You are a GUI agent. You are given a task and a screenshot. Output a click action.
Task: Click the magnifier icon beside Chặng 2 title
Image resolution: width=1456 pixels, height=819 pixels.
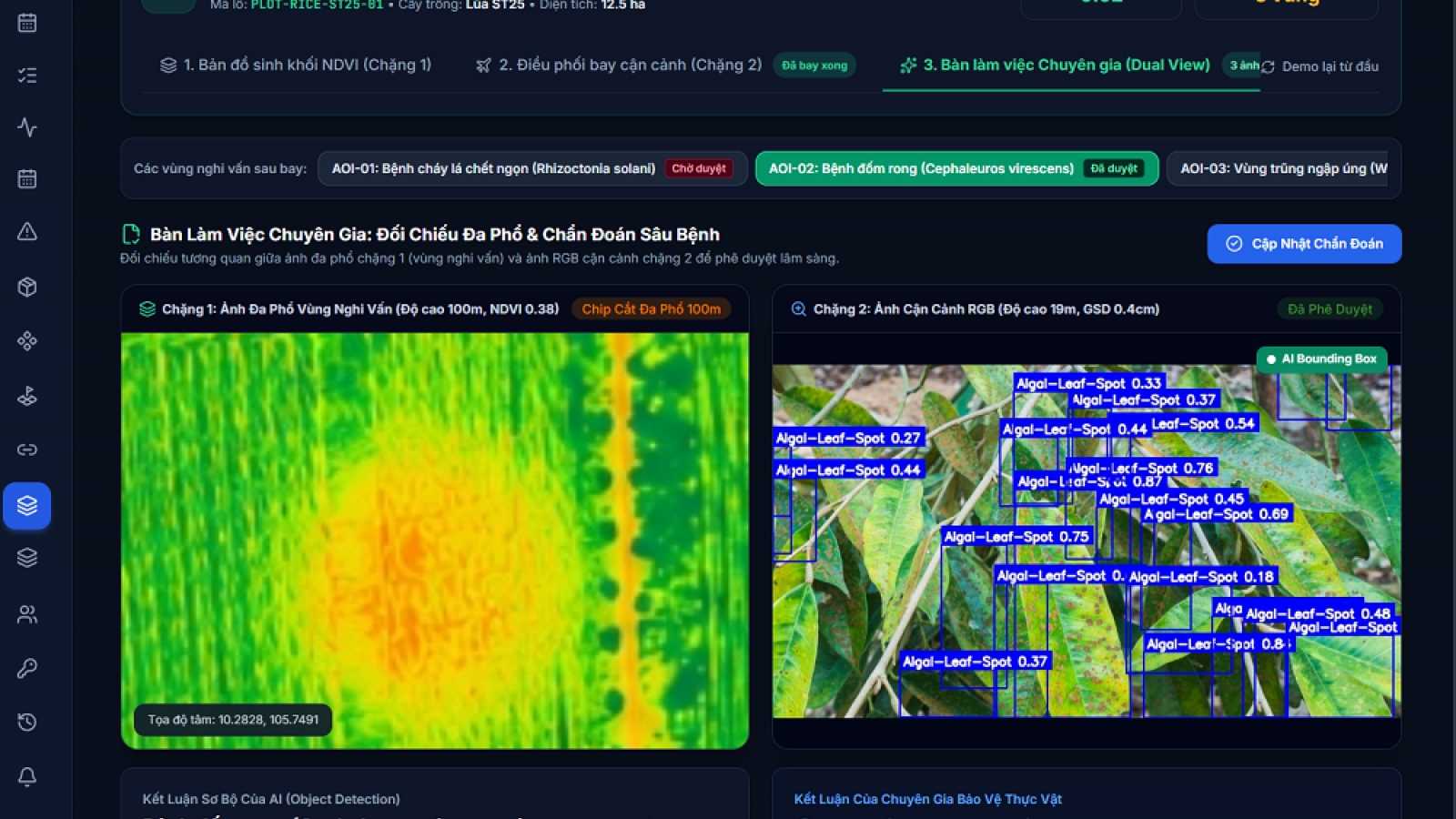coord(798,309)
